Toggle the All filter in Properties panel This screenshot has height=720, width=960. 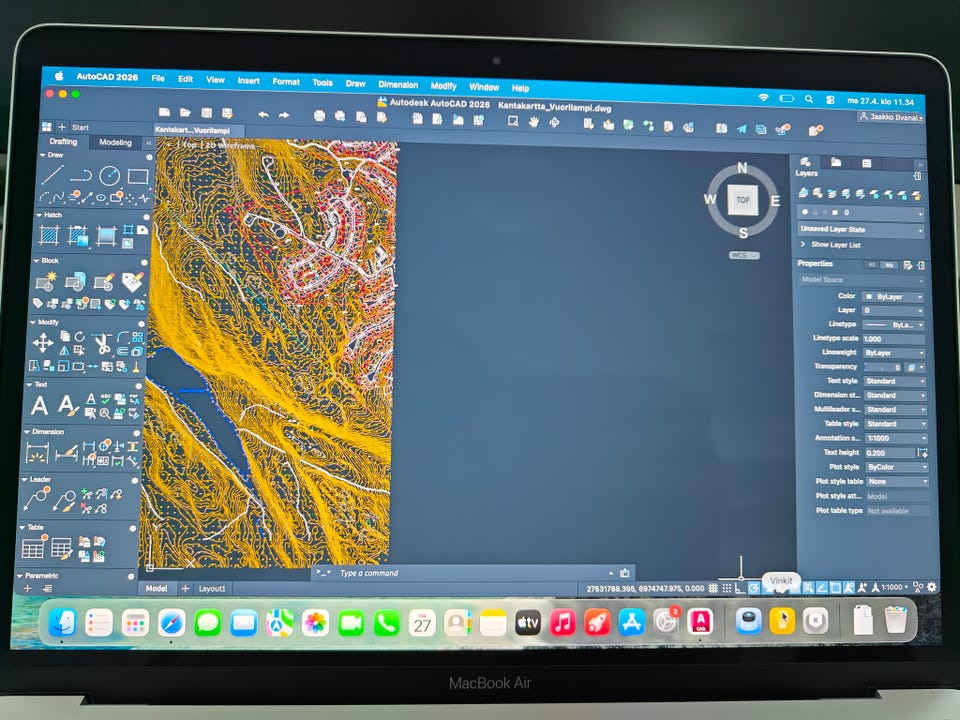(871, 265)
